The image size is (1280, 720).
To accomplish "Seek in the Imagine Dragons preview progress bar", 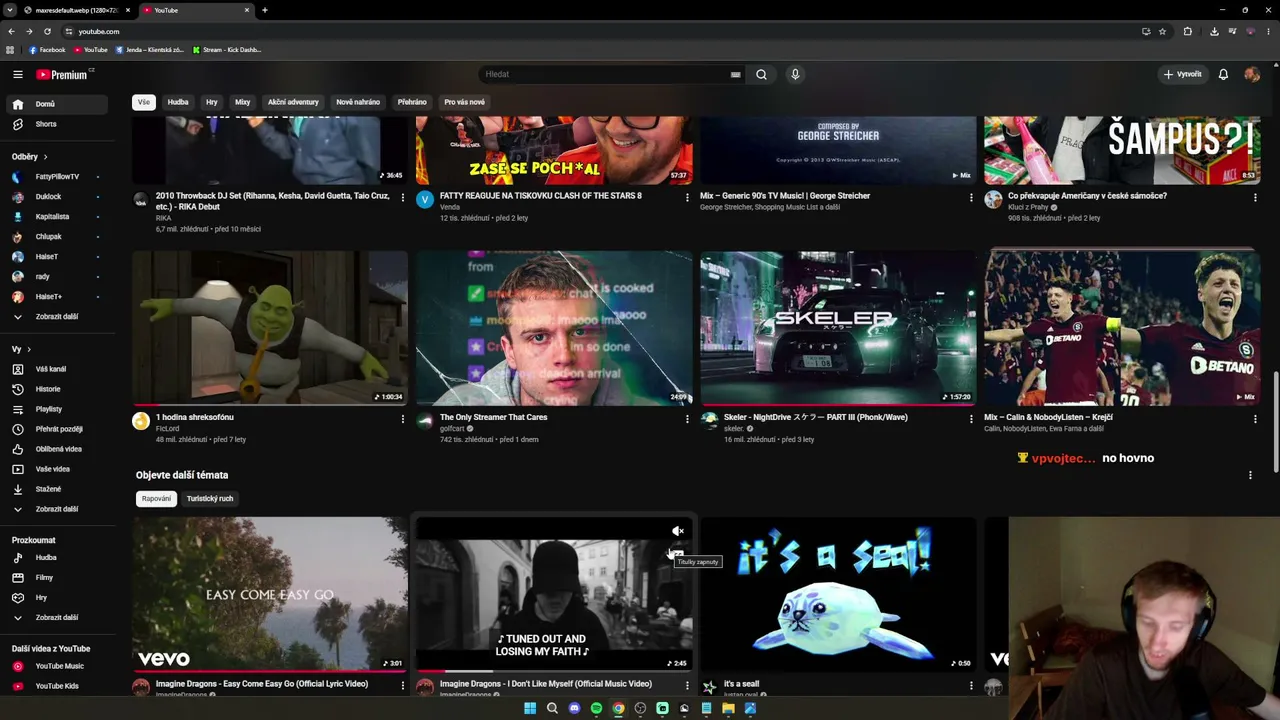I will tap(554, 671).
